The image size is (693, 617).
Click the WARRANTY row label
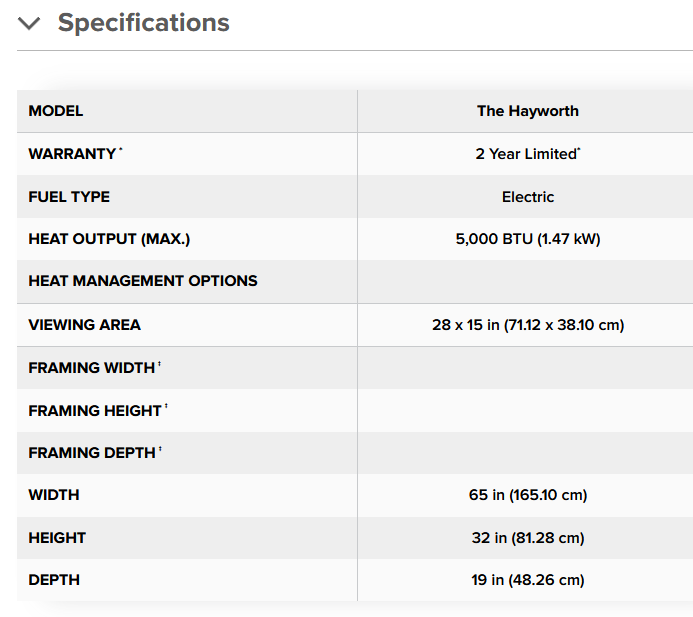[72, 154]
